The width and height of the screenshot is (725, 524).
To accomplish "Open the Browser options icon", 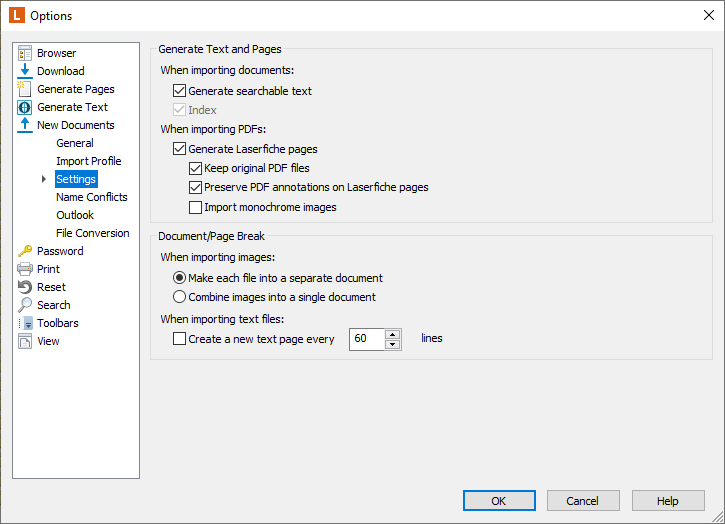I will [25, 53].
